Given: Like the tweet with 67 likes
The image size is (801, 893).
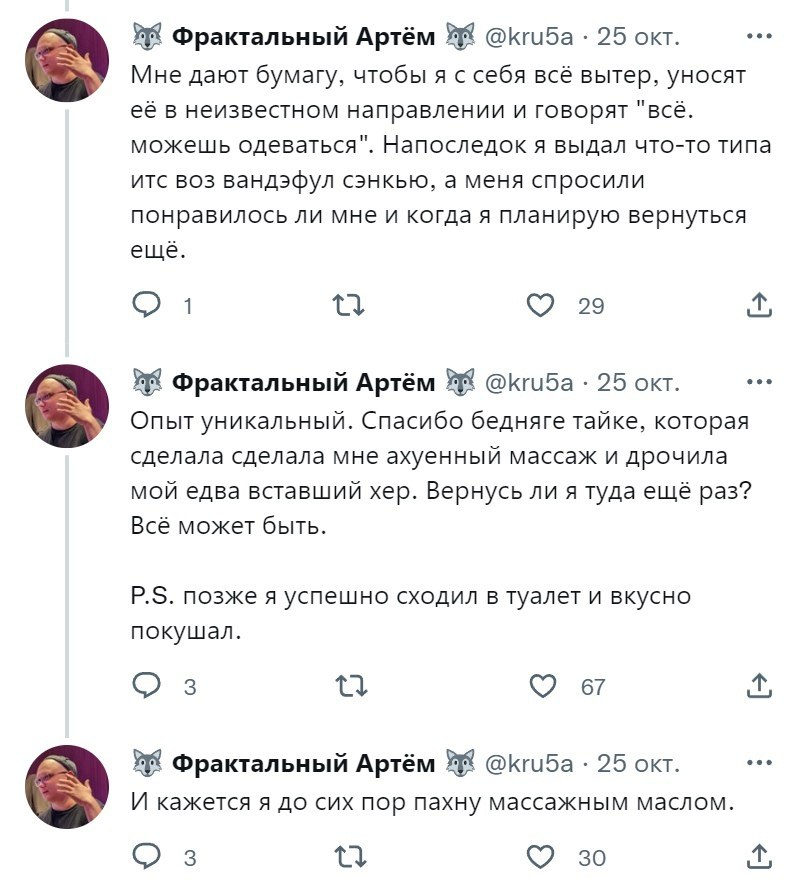Looking at the screenshot, I should click(541, 686).
